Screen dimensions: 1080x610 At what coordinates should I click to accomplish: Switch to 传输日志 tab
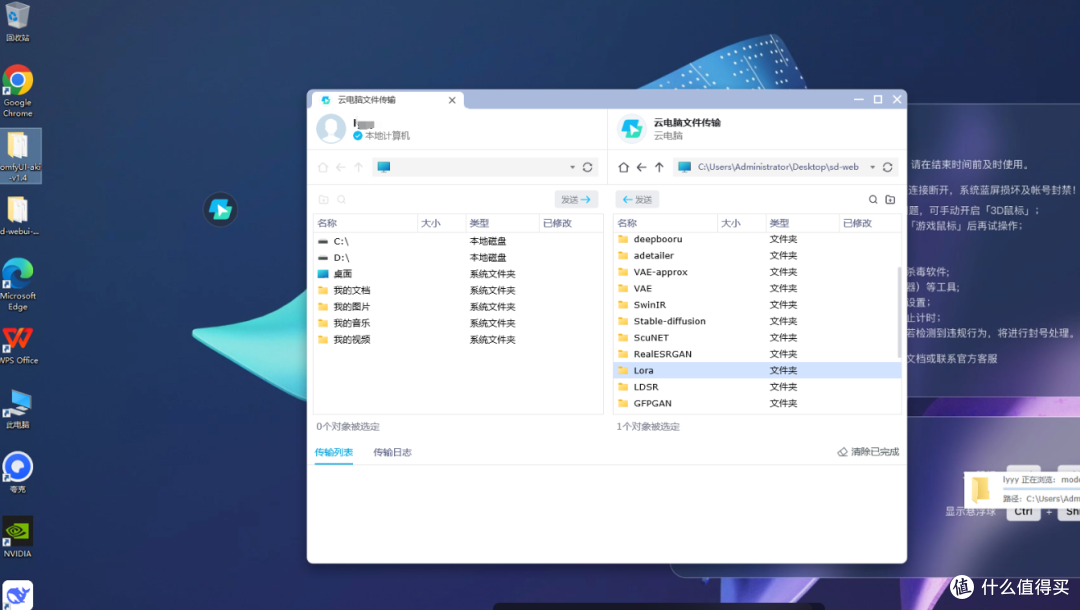pyautogui.click(x=393, y=452)
